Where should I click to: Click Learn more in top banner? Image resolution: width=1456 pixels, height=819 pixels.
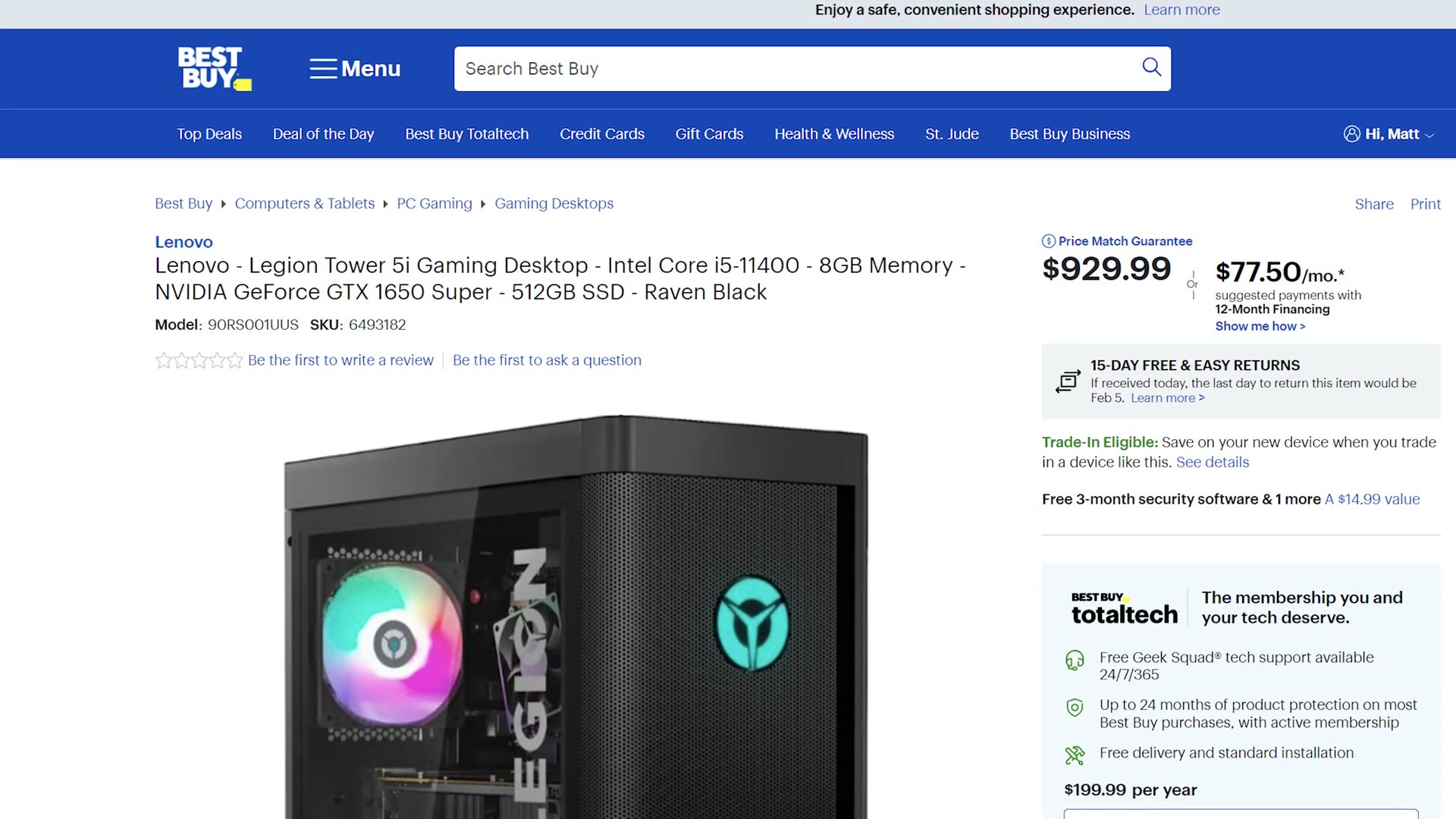pos(1181,10)
